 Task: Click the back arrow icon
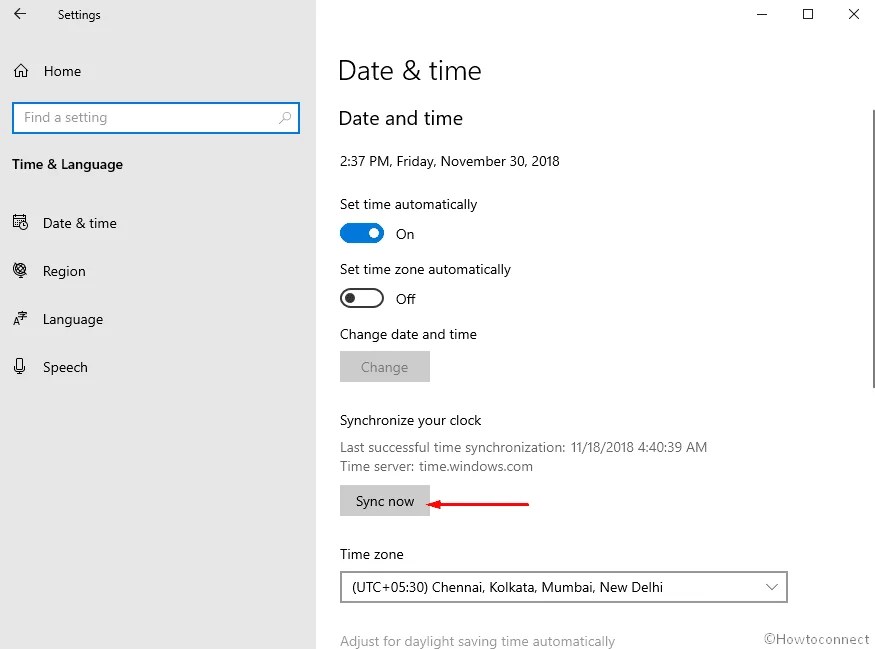click(20, 15)
